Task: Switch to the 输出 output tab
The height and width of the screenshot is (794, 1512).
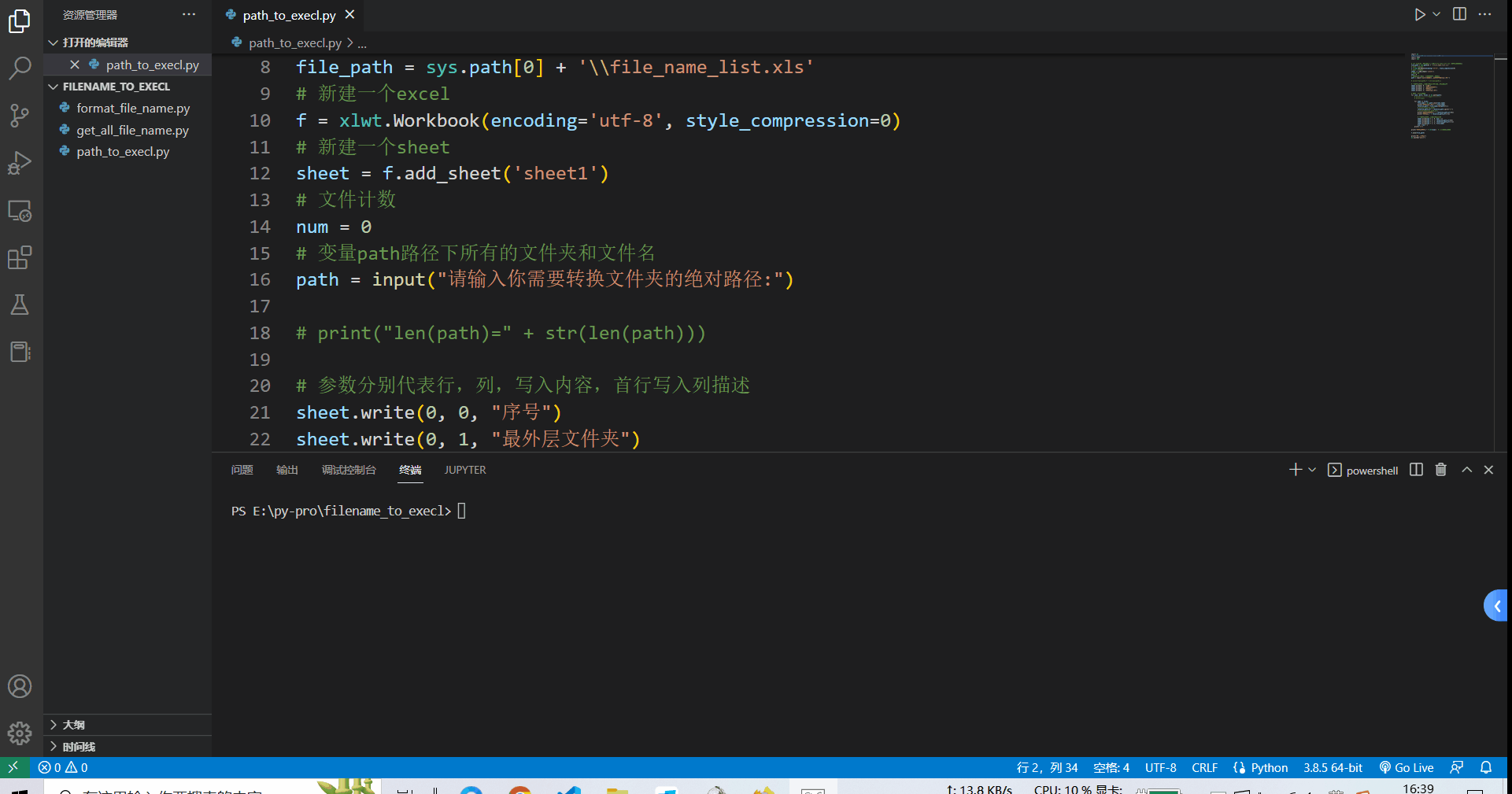Action: point(287,470)
